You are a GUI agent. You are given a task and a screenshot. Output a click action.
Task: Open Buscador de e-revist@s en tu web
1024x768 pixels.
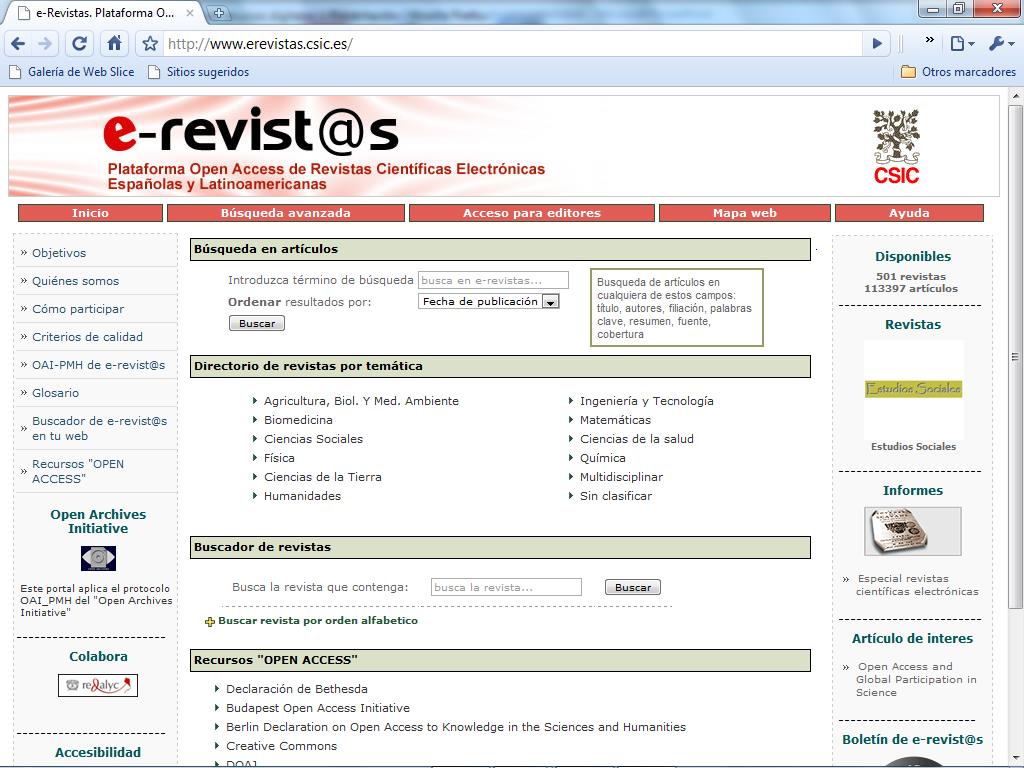click(x=99, y=428)
